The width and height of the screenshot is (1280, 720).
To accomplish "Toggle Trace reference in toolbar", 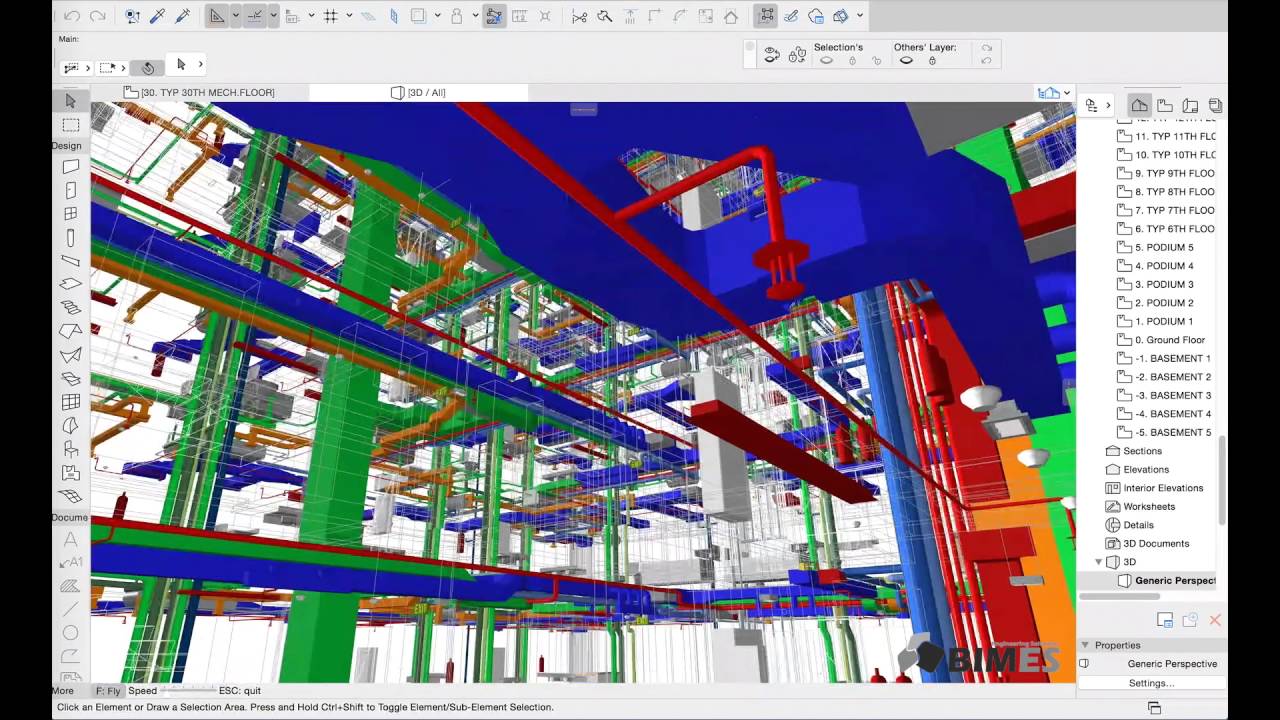I will 418,16.
